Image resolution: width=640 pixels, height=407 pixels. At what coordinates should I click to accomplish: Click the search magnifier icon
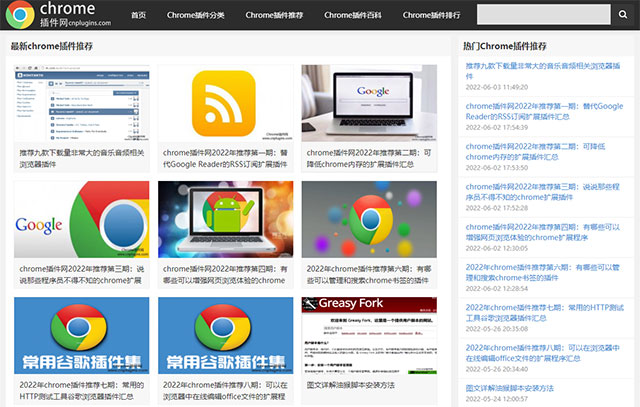pyautogui.click(x=621, y=15)
